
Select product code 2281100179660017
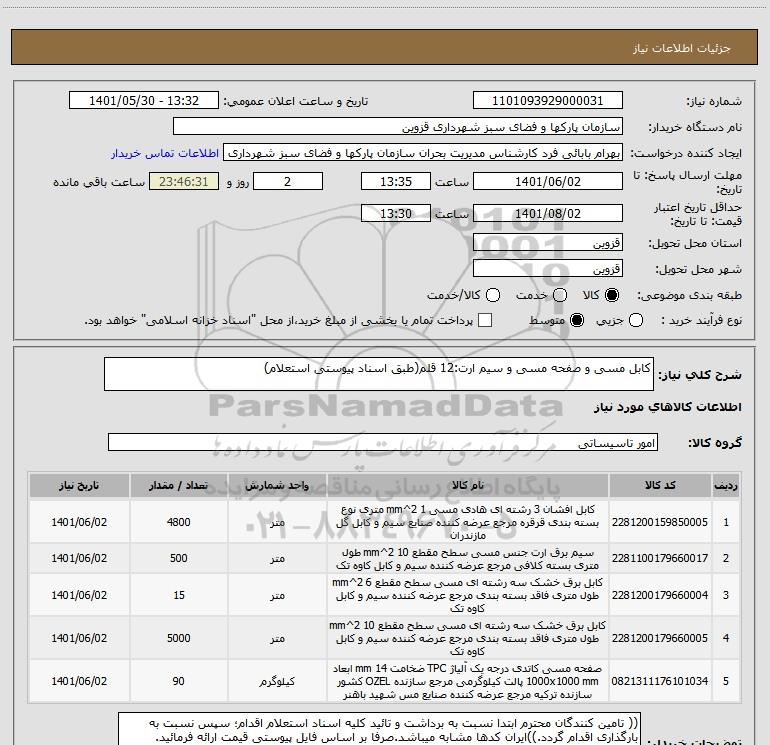[660, 558]
